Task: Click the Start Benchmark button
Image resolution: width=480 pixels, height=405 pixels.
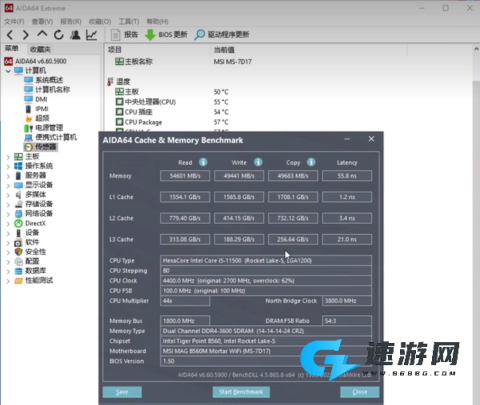Action: tap(241, 392)
